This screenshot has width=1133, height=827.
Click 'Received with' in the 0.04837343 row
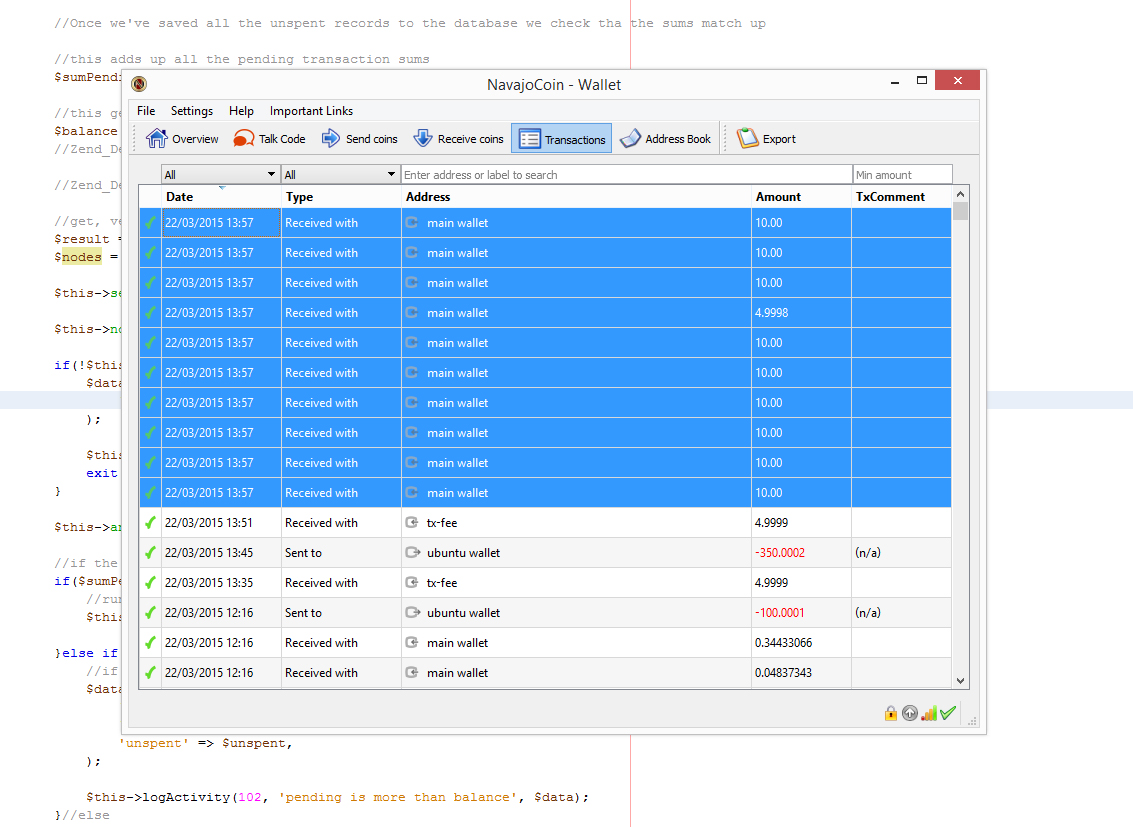pyautogui.click(x=322, y=672)
